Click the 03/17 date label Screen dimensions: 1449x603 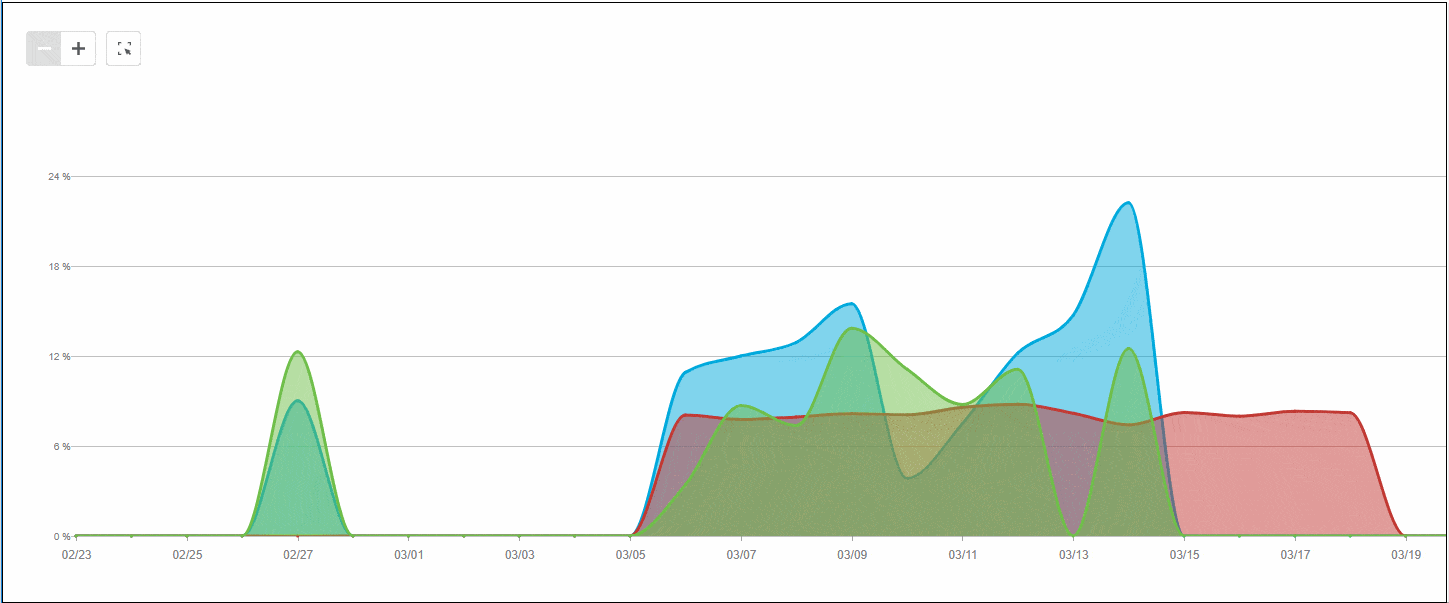[1295, 553]
